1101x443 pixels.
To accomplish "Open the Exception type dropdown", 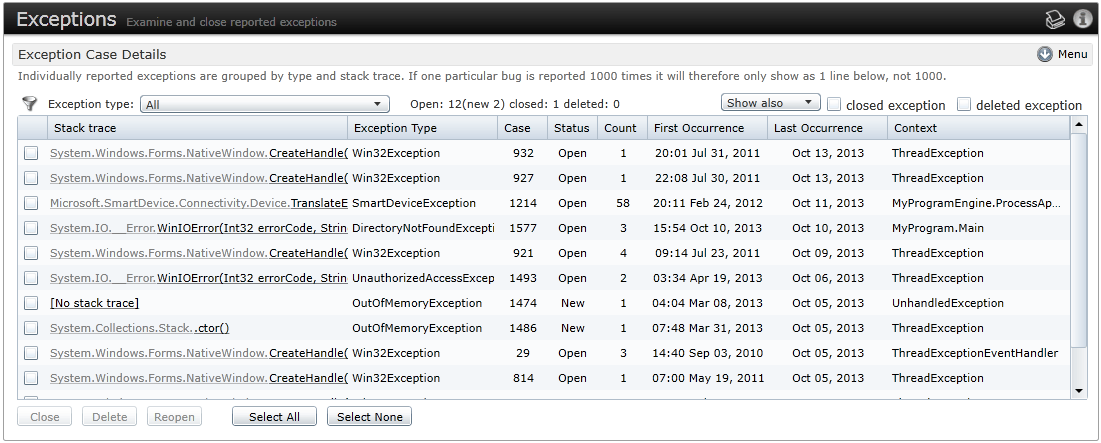I will tap(265, 104).
